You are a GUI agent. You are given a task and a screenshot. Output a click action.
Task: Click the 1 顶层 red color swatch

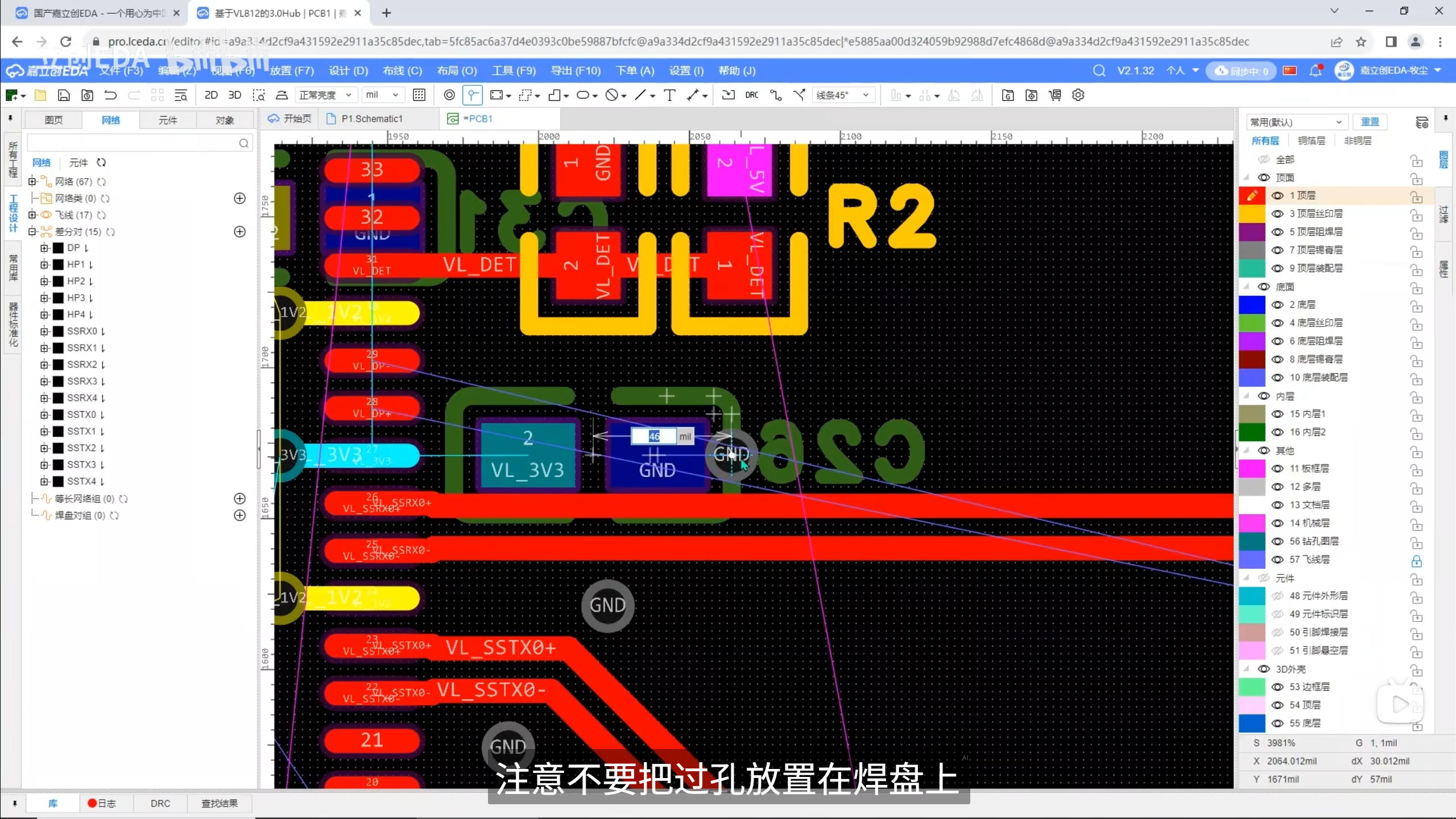1252,196
